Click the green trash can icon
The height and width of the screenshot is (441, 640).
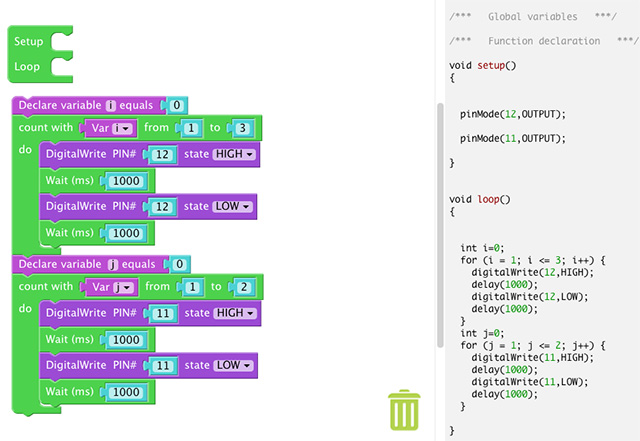(404, 410)
